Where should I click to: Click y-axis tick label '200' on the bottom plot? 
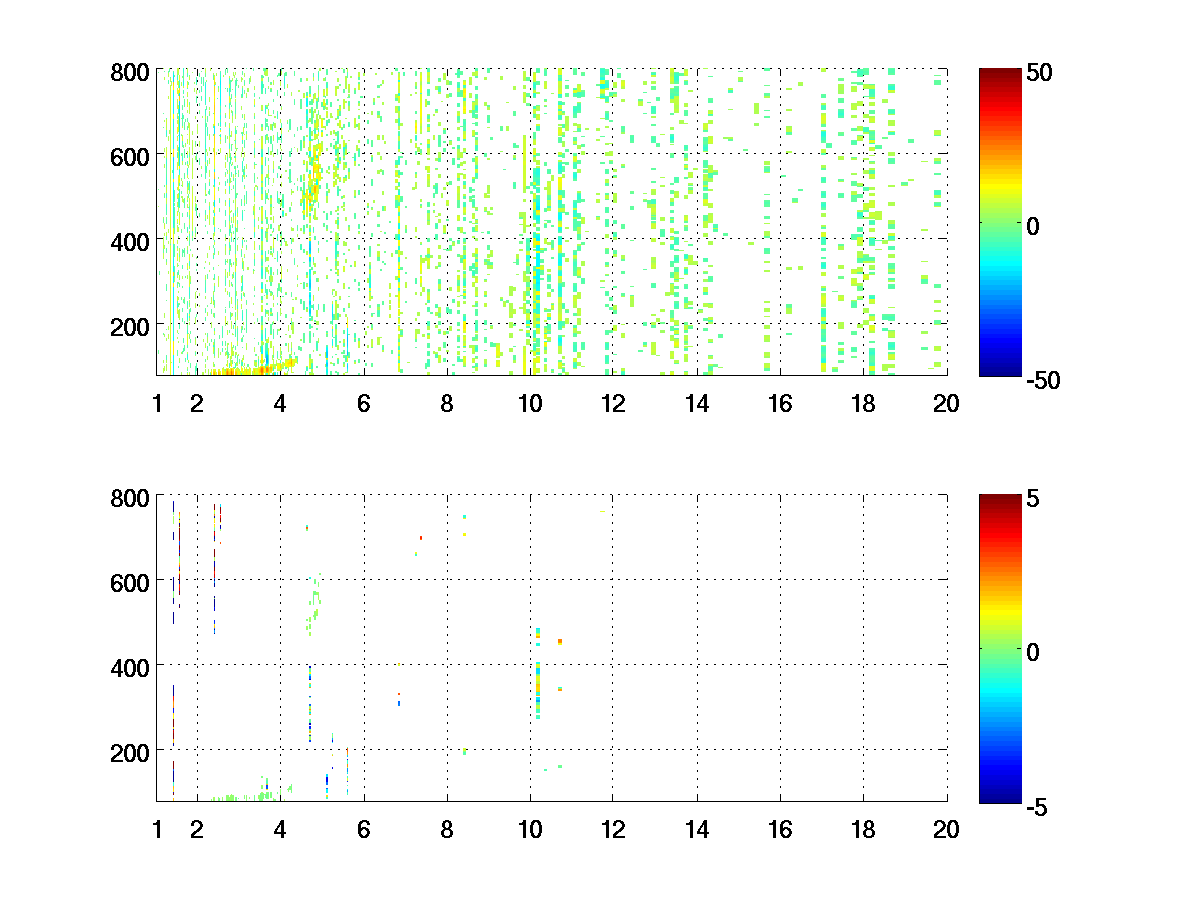pyautogui.click(x=130, y=750)
